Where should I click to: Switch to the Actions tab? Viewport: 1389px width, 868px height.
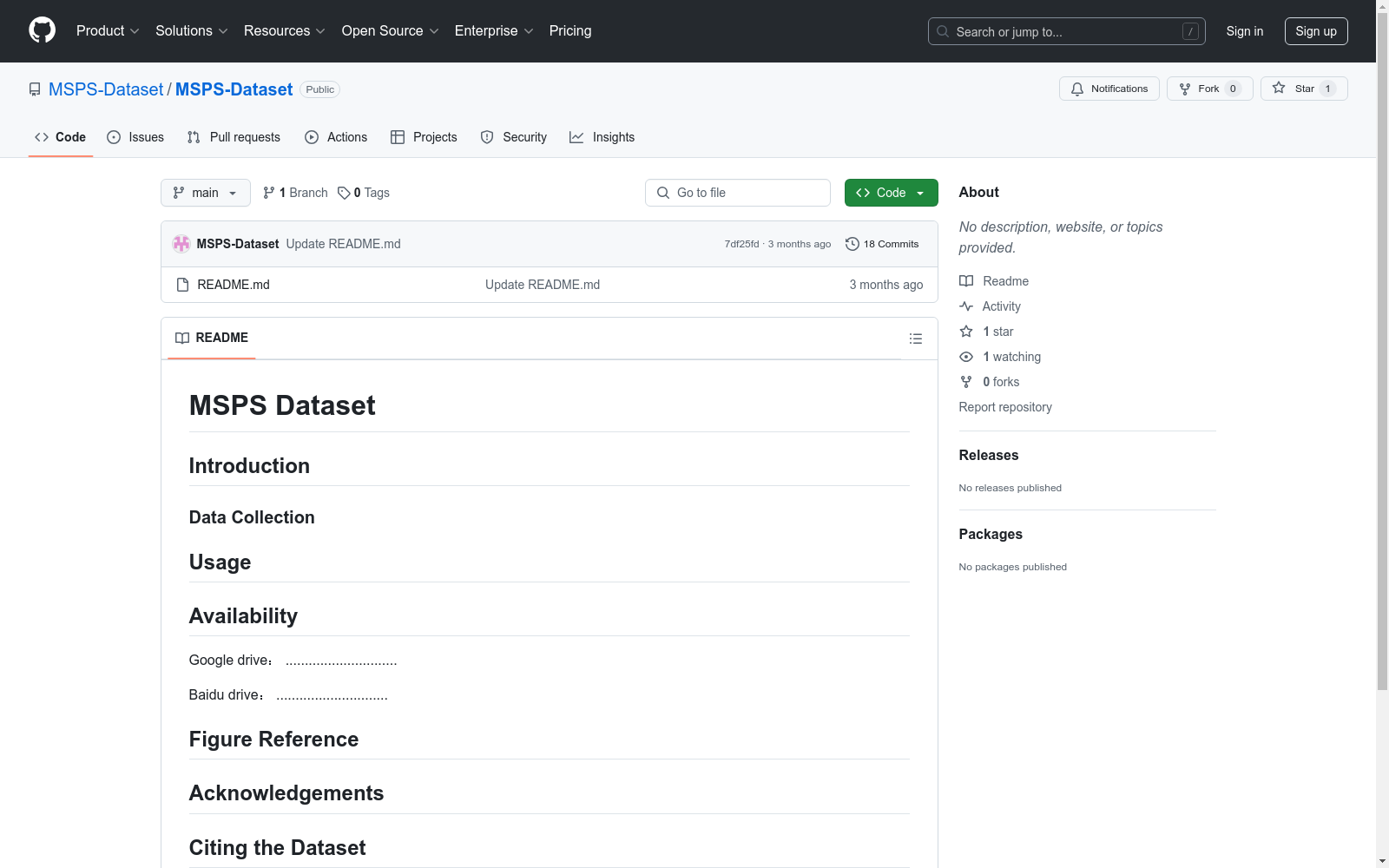(336, 137)
